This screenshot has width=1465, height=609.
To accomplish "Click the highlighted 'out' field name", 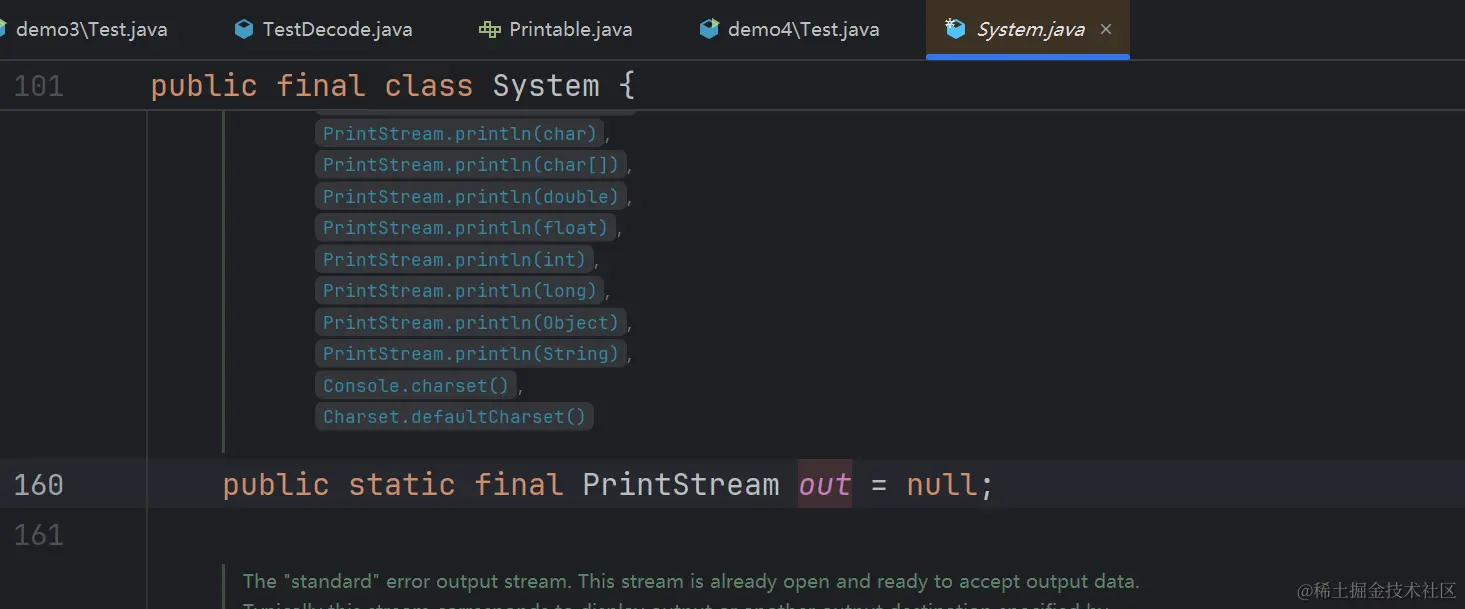I will (825, 485).
